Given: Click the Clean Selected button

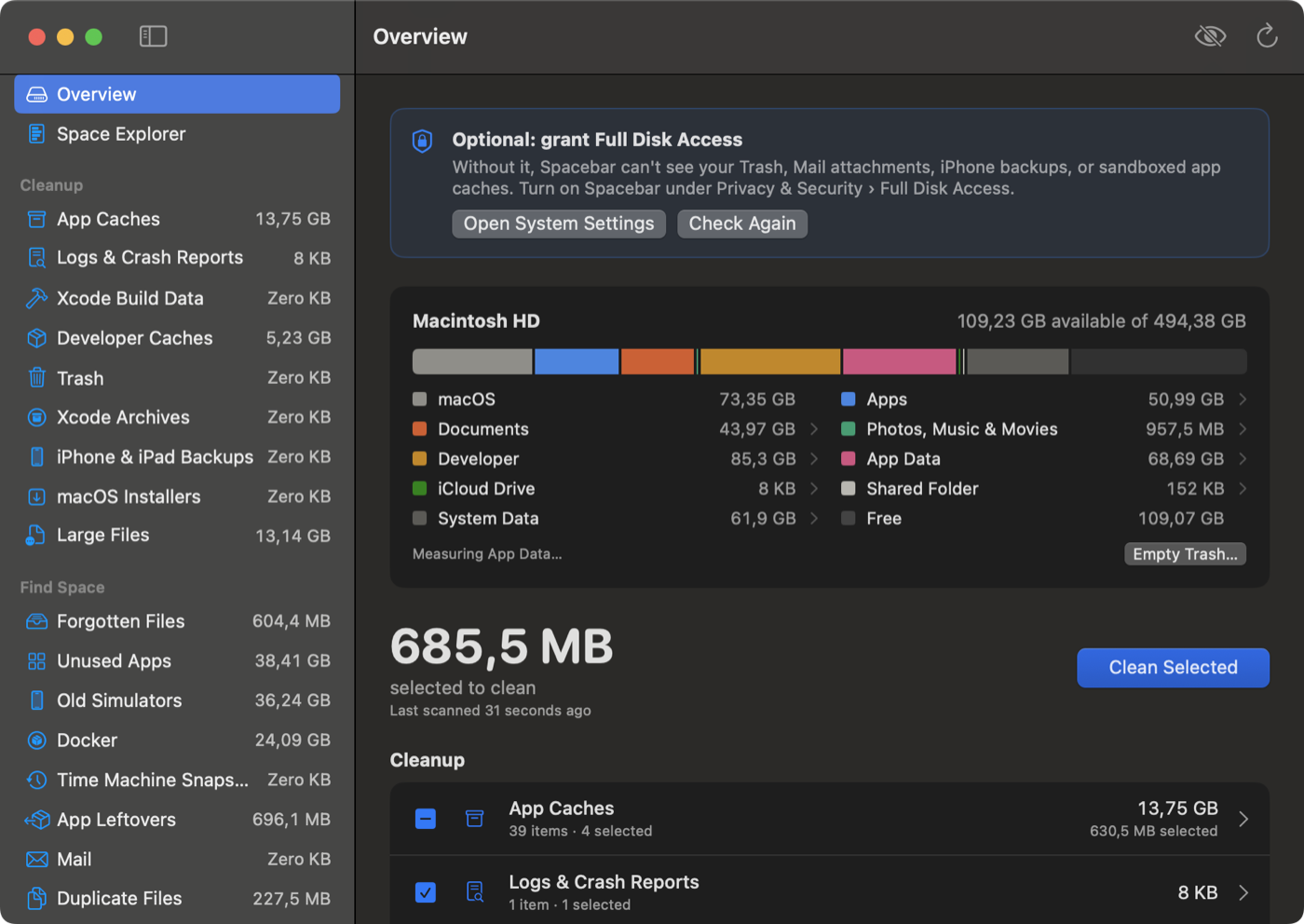Looking at the screenshot, I should click(x=1173, y=668).
